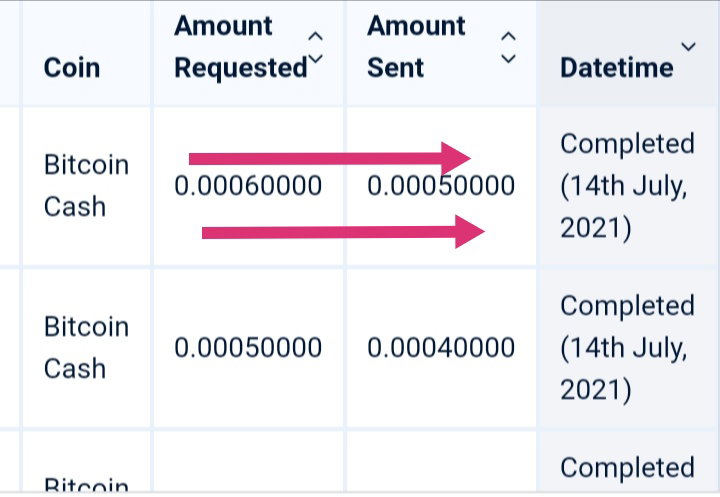Viewport: 720px width, 497px height.
Task: Sort by Amount Requested descending arrow
Action: [315, 59]
